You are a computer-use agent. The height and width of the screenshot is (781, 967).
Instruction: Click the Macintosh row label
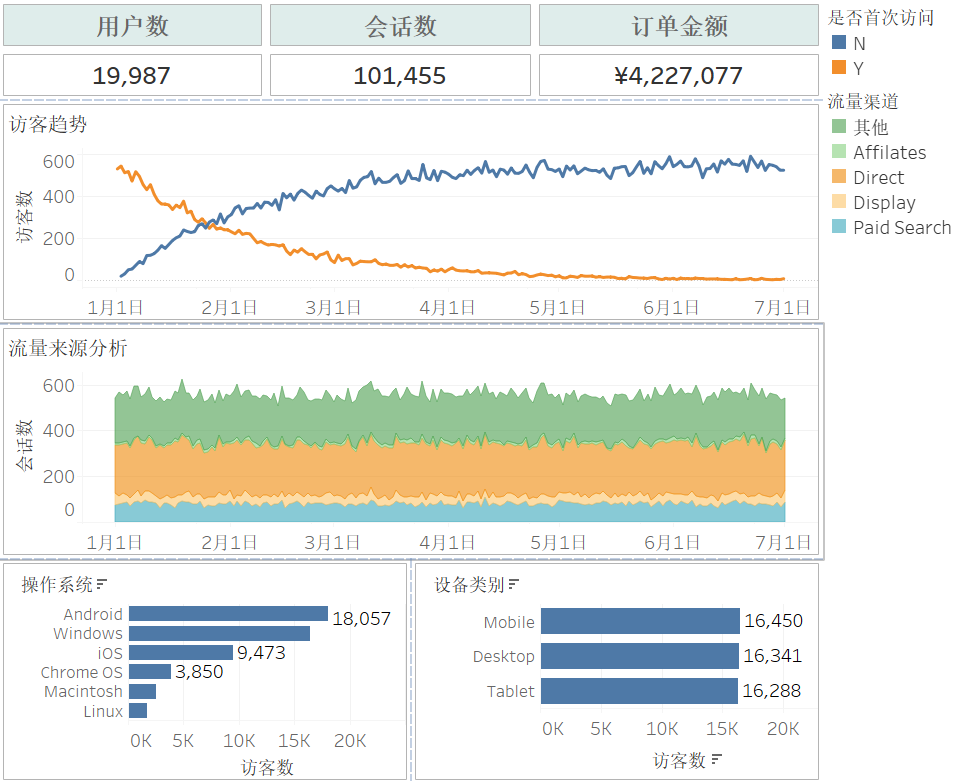click(83, 692)
